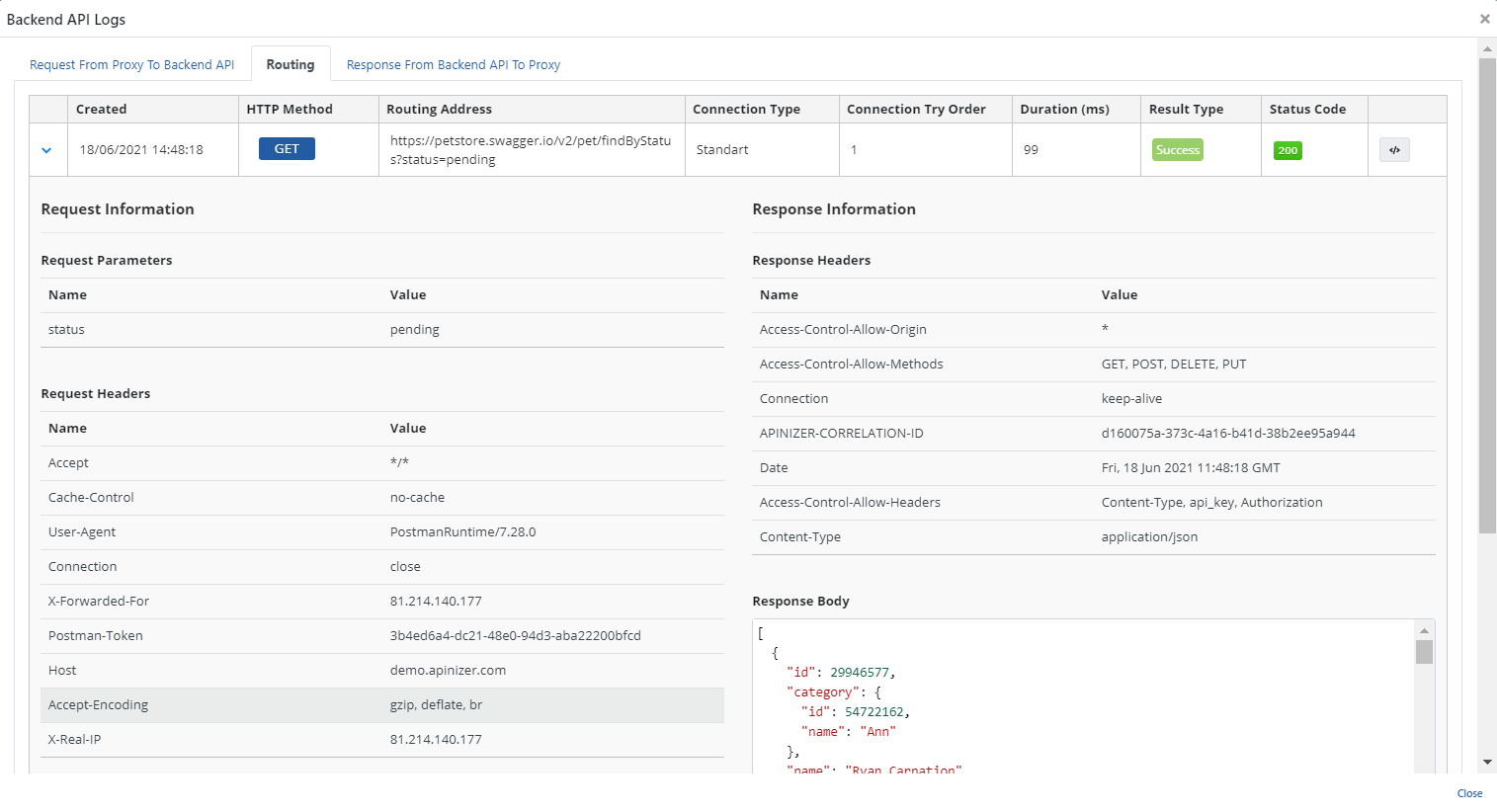Click the scroll up arrow of the dialog scrollbar
Viewport: 1497px width, 812px height.
click(x=1487, y=48)
